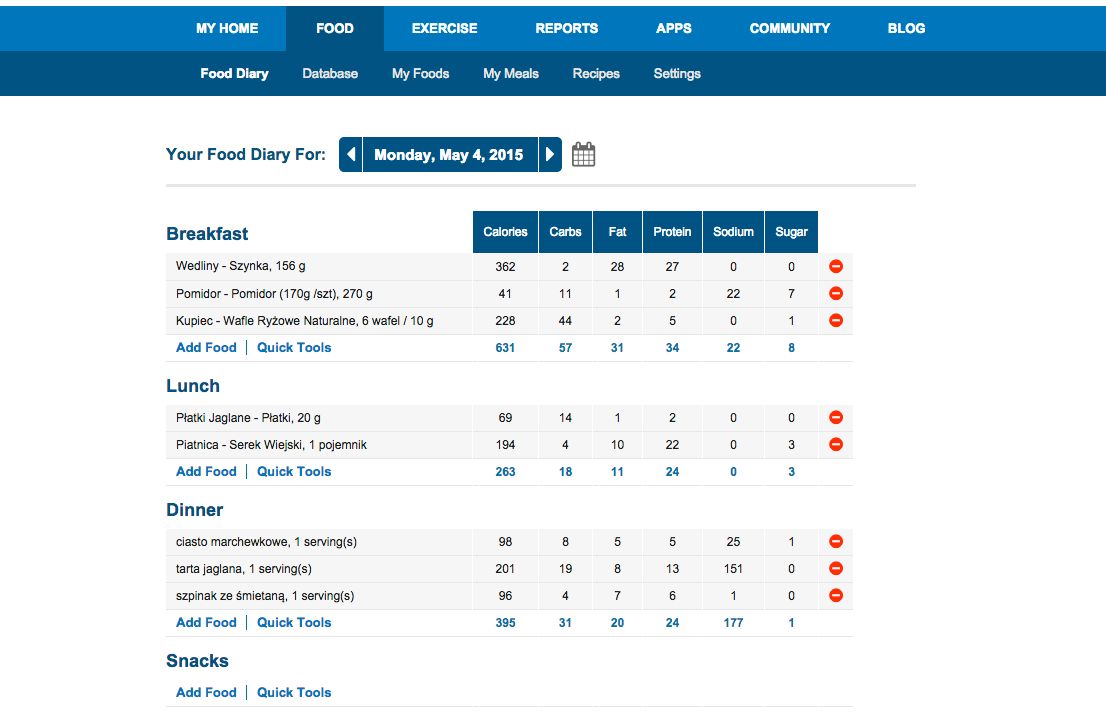Screen dimensions: 1106x714
Task: Add Food to Breakfast
Action: coord(206,348)
